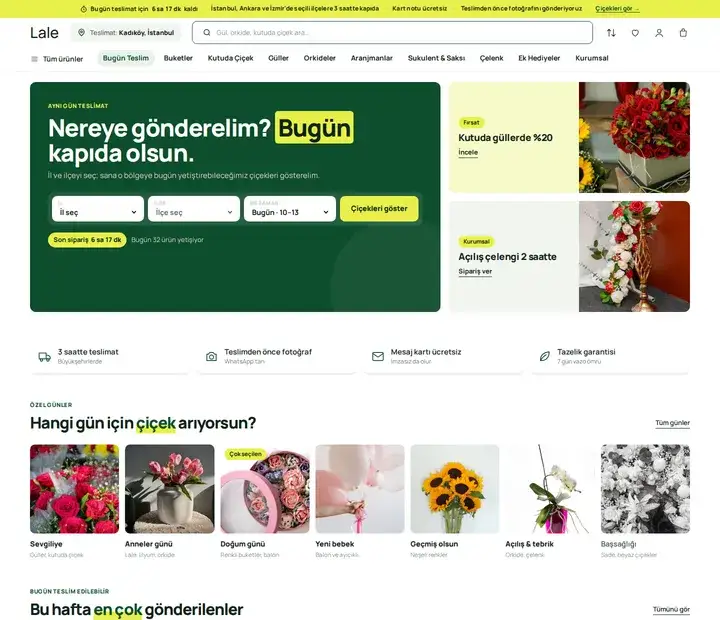This screenshot has height=620, width=720.
Task: Click the opening wreath promo image
Action: pyautogui.click(x=634, y=256)
